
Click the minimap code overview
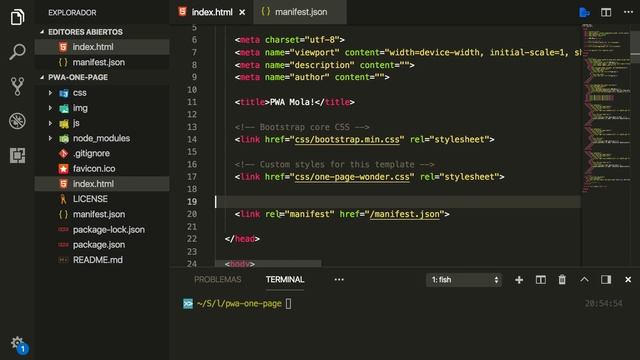pyautogui.click(x=606, y=108)
